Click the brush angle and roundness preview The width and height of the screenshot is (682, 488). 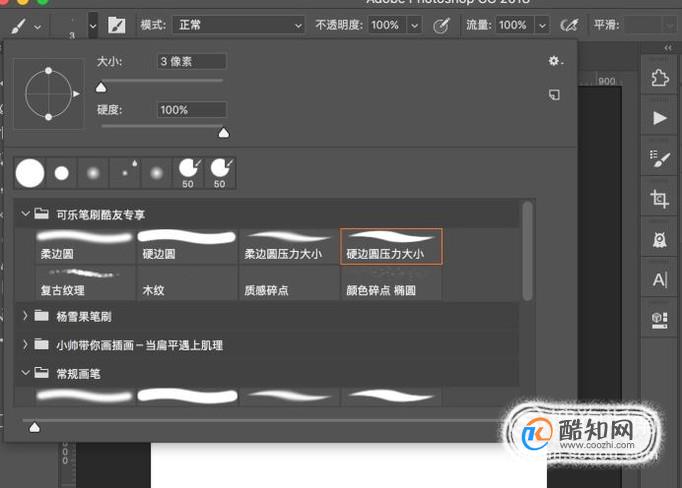click(x=48, y=94)
